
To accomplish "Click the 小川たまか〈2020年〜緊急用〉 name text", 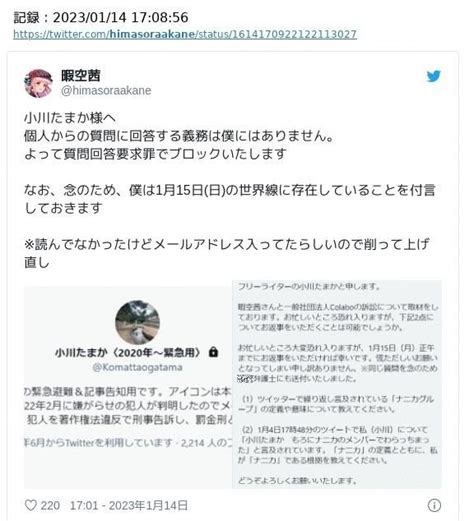I will click(129, 352).
